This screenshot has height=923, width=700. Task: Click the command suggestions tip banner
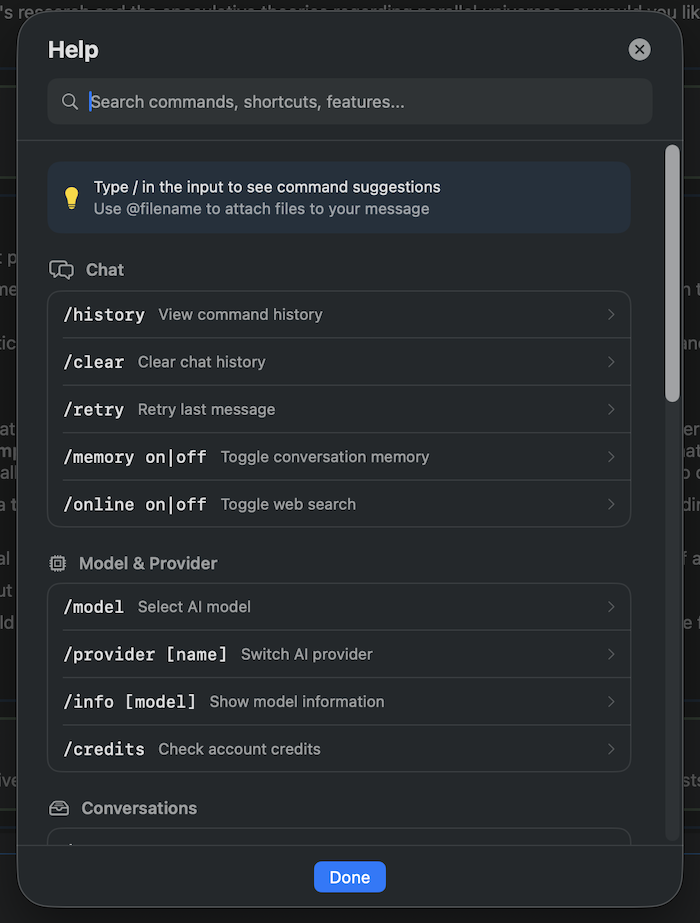click(x=340, y=198)
